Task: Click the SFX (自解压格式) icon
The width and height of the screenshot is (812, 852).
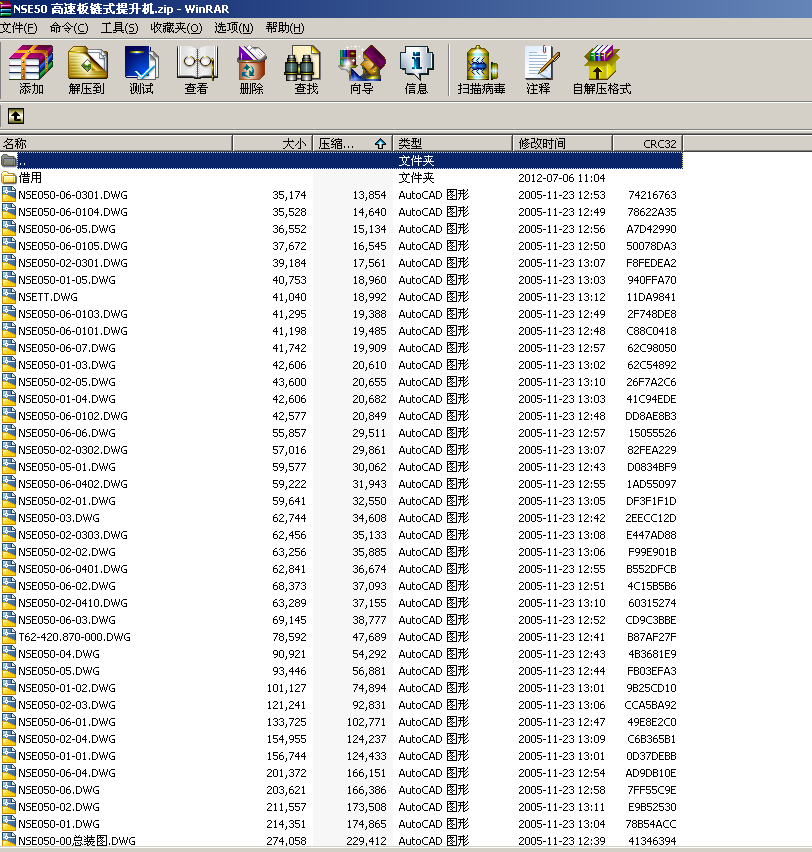Action: click(601, 63)
